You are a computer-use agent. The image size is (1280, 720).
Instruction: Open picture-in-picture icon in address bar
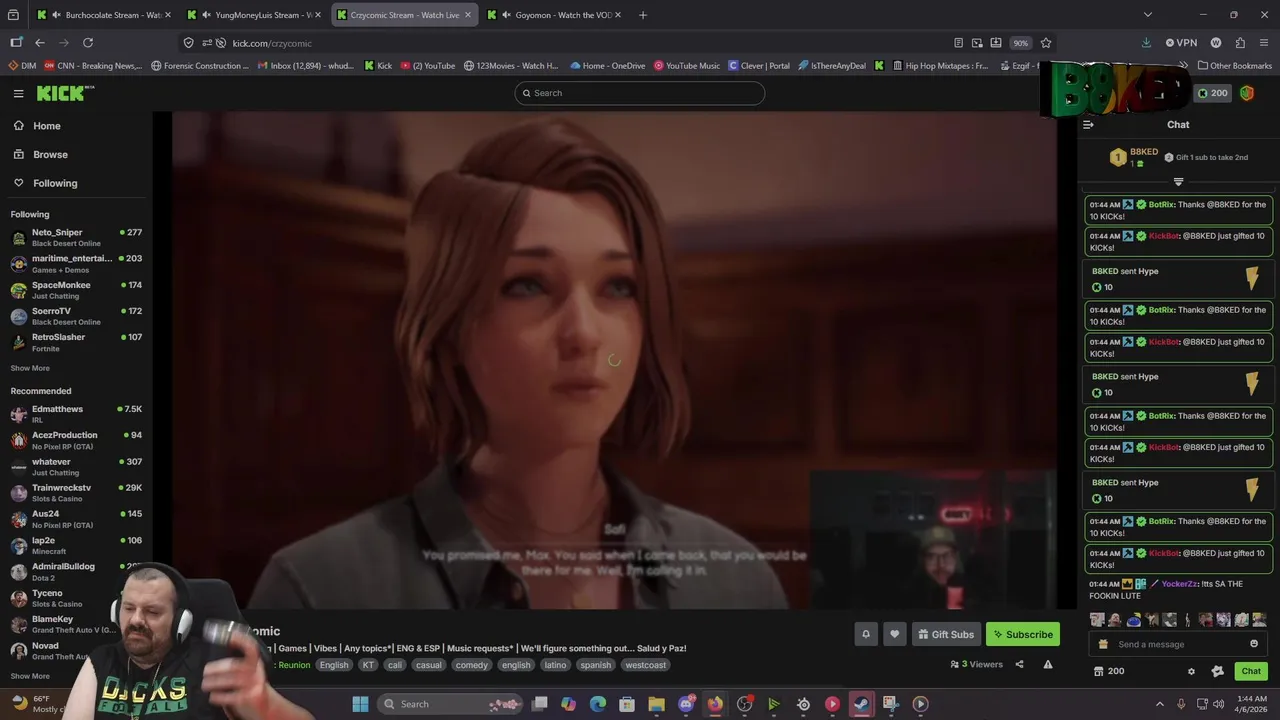pos(977,43)
